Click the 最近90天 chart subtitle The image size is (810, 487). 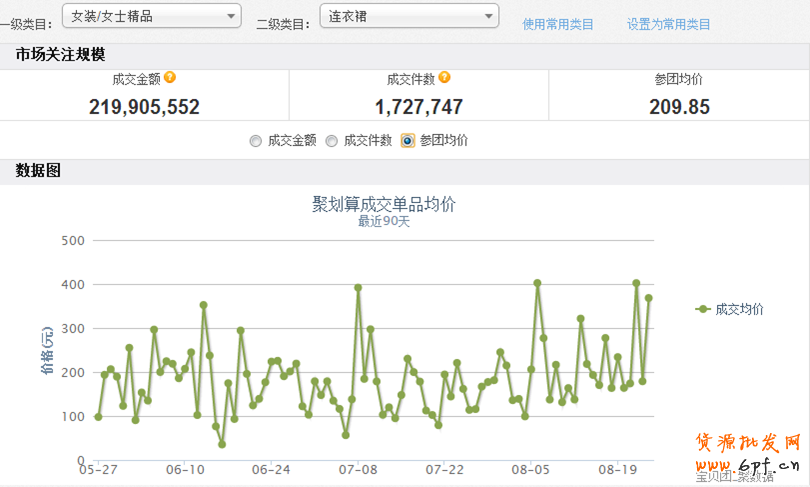384,222
